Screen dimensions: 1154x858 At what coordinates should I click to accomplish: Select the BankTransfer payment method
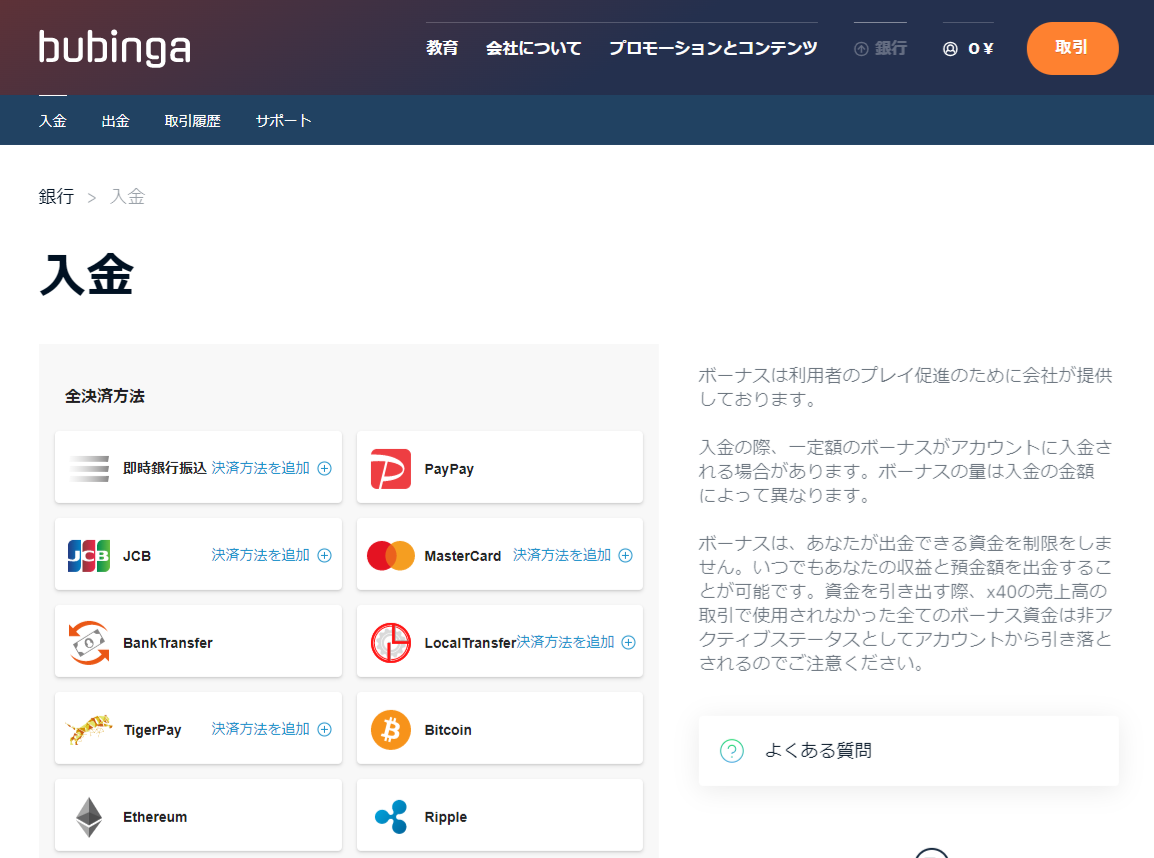pos(199,641)
